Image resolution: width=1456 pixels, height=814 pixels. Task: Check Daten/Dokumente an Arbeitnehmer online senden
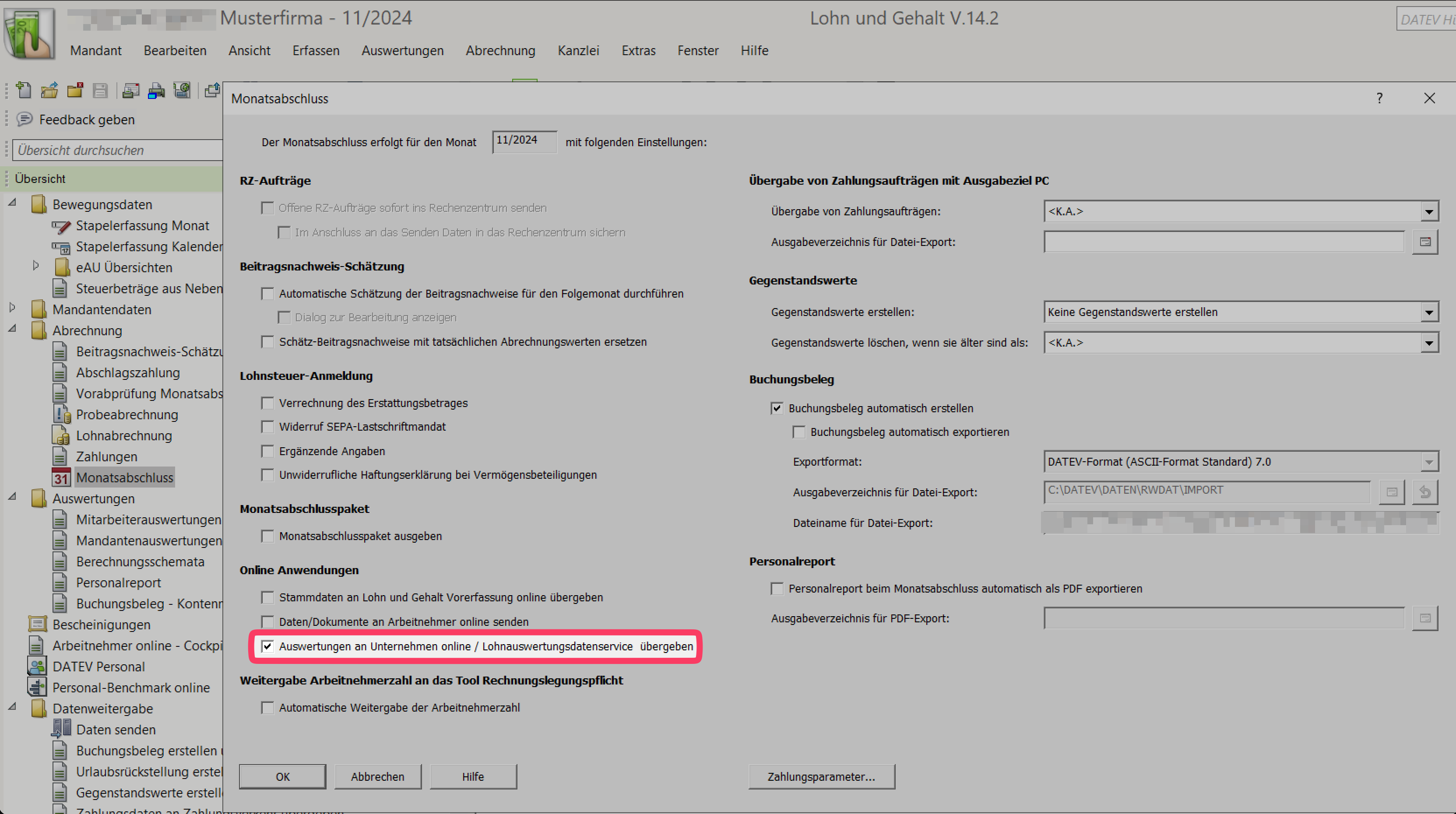(x=267, y=621)
